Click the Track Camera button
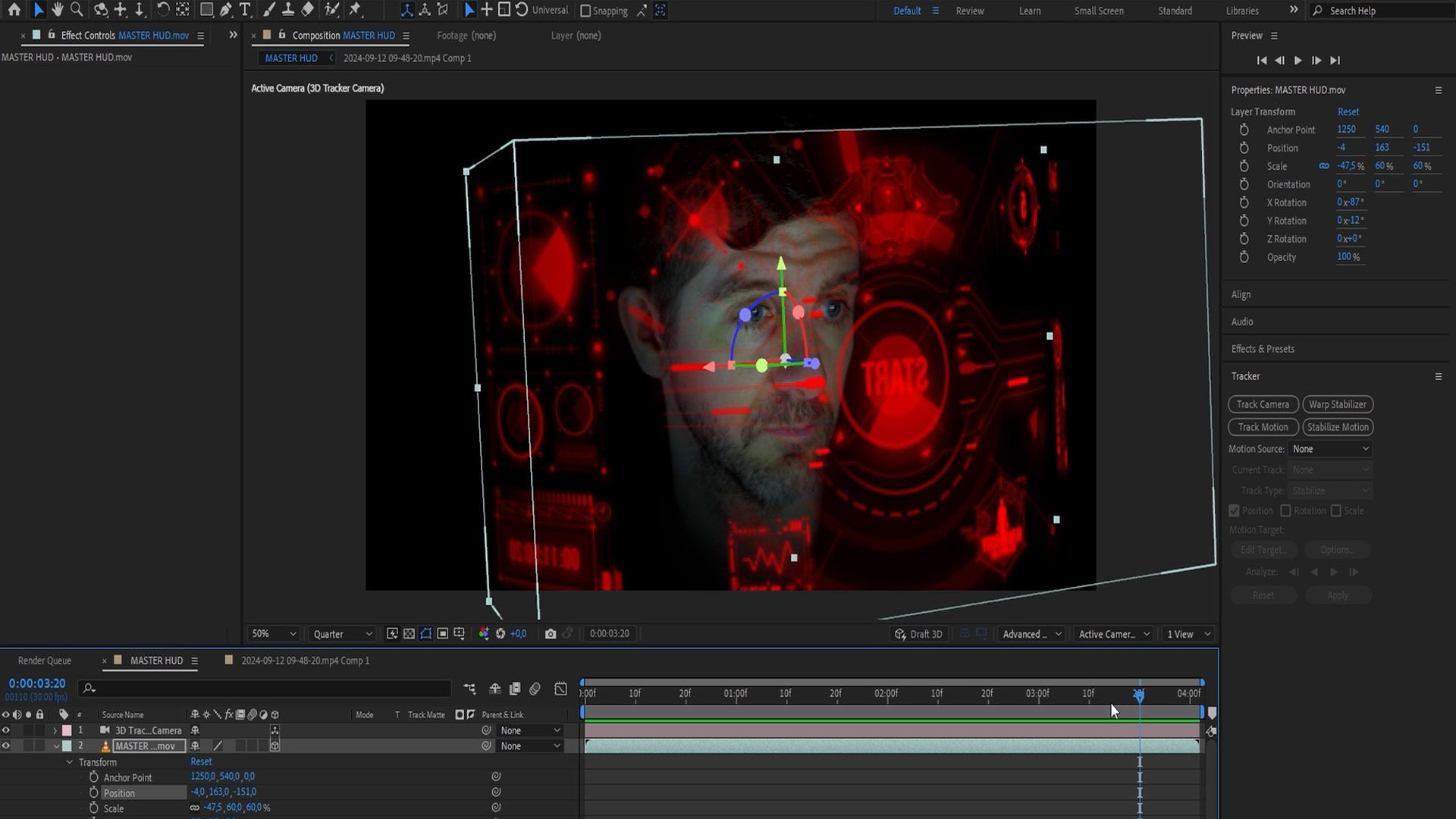 pos(1263,404)
